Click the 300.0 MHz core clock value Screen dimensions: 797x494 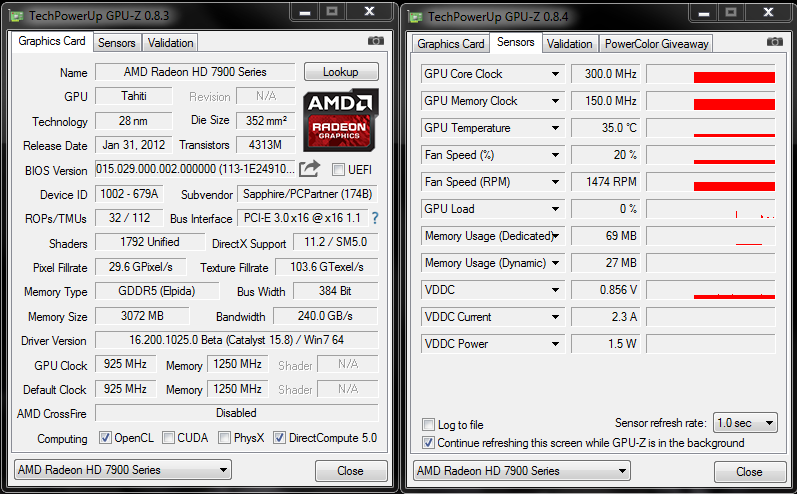point(605,74)
